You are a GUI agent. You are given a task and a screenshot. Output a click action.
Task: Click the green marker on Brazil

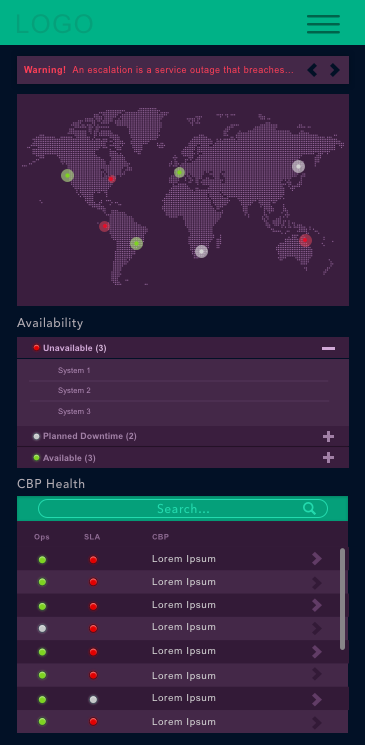(x=136, y=243)
